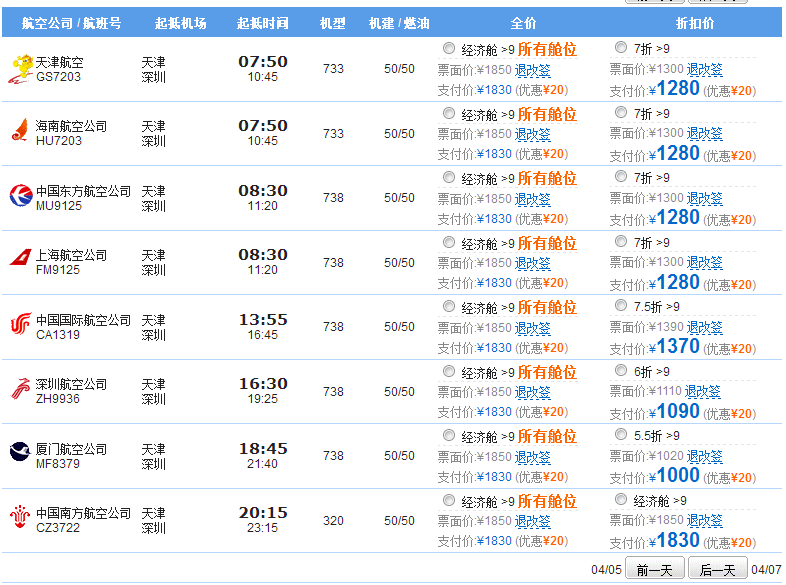Open full-price 退改签 link for MU9125
Image resolution: width=786 pixels, height=585 pixels.
[x=532, y=199]
